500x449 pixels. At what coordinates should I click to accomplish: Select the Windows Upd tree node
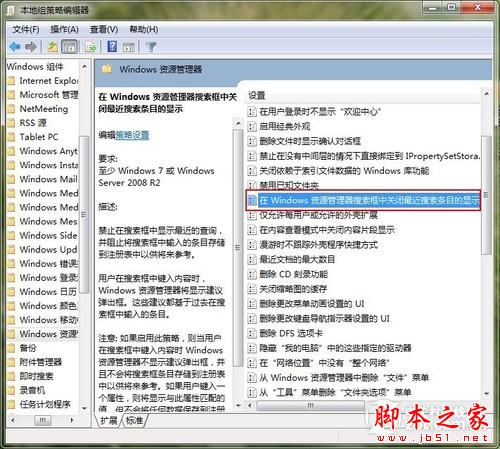coord(49,249)
